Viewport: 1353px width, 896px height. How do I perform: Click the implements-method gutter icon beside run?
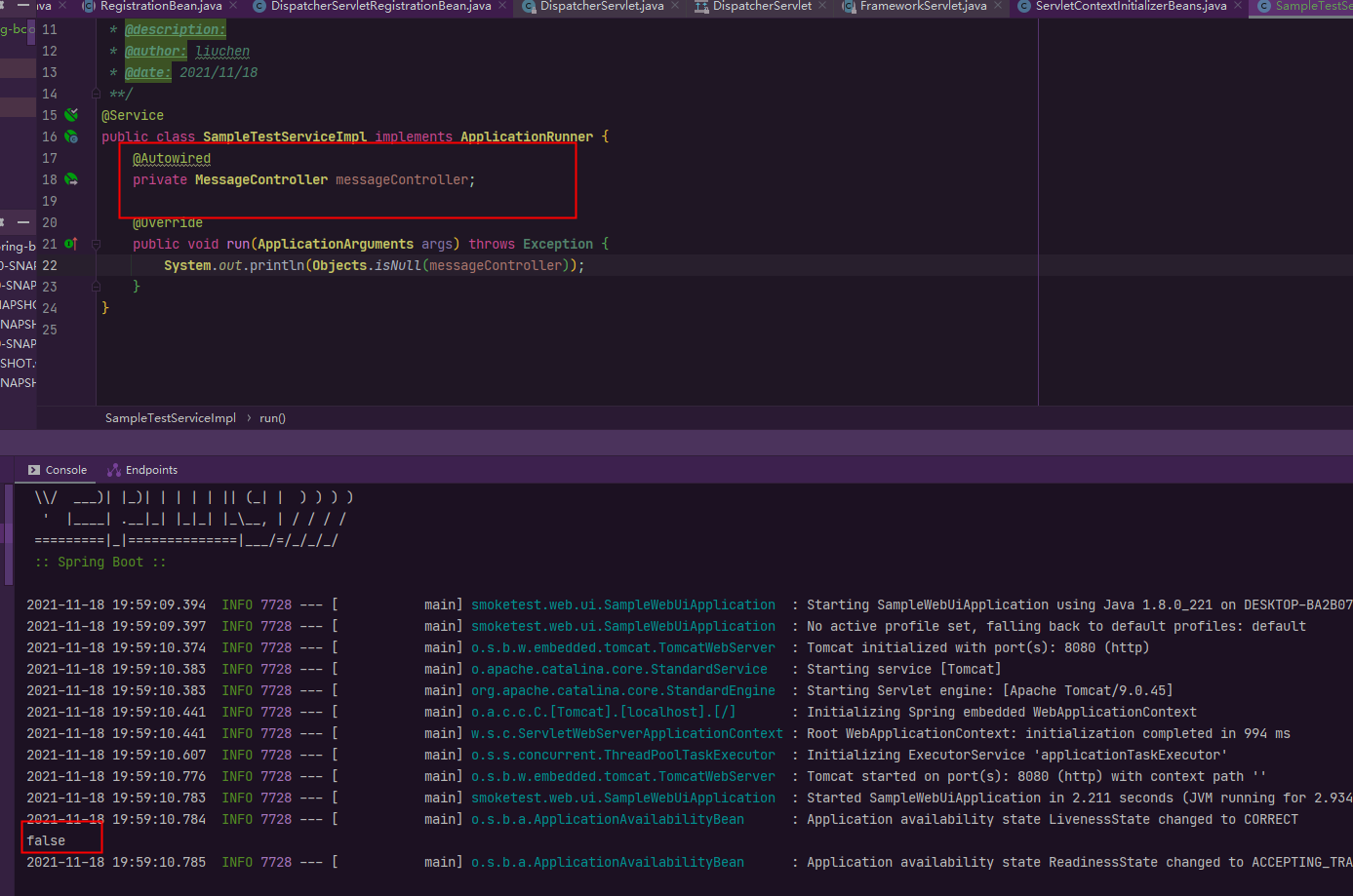tap(71, 244)
